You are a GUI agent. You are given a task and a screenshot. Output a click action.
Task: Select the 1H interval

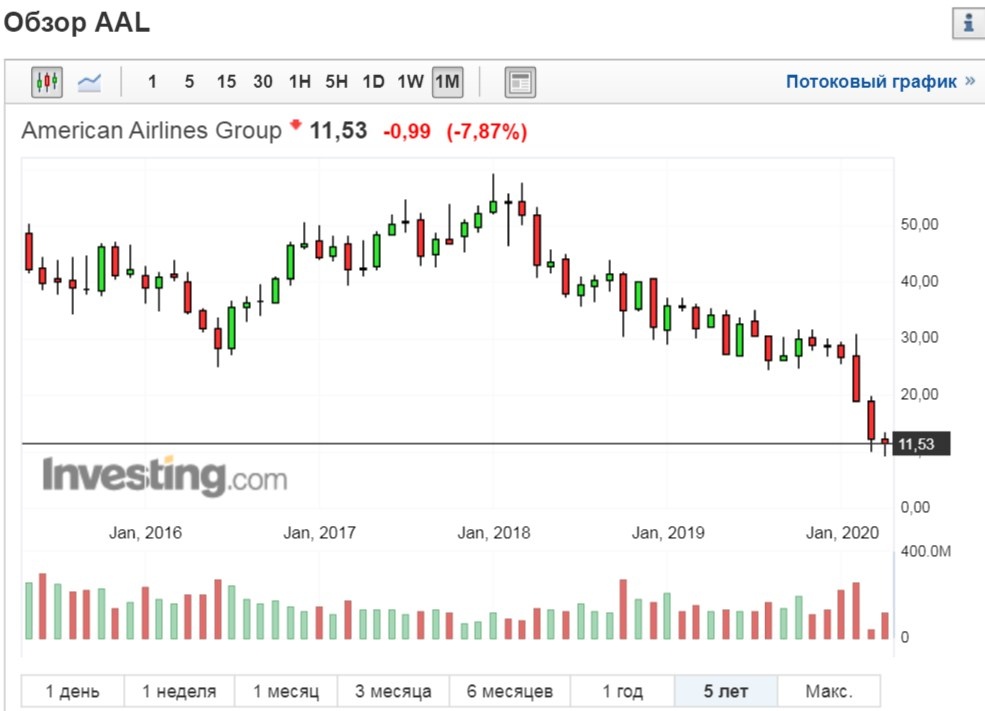pyautogui.click(x=300, y=82)
